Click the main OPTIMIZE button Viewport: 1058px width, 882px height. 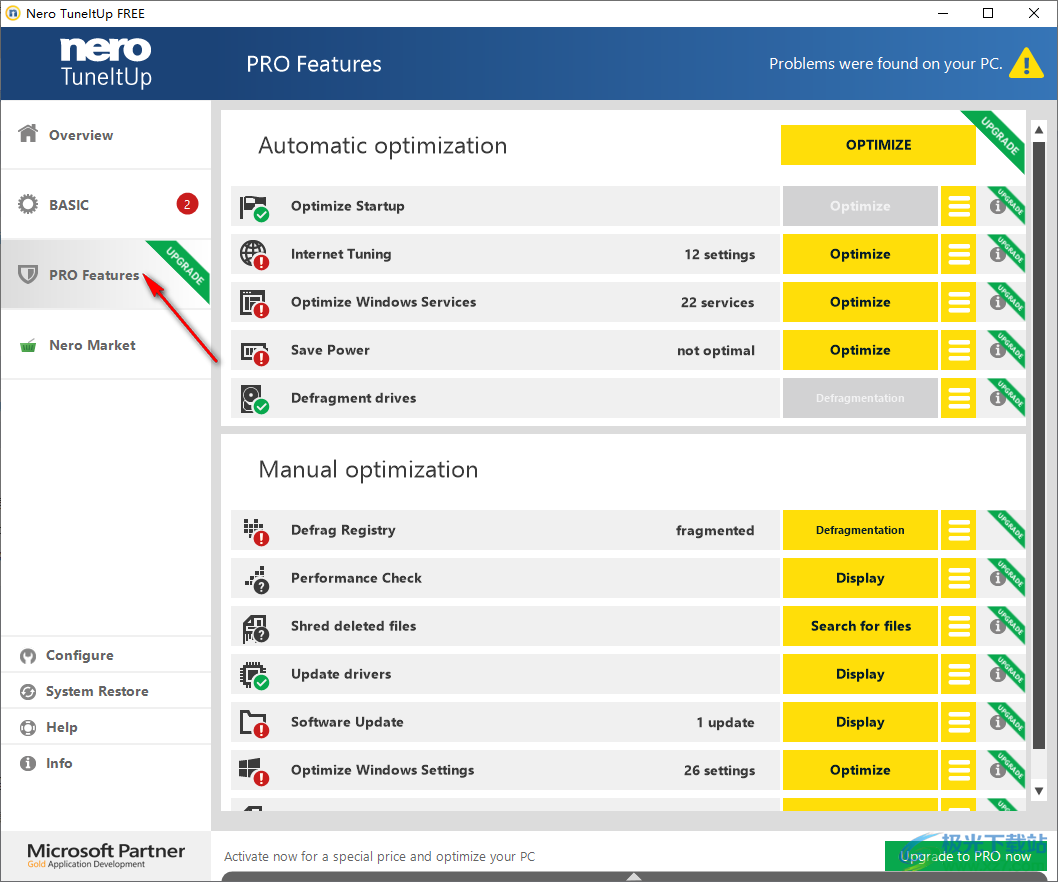click(x=878, y=144)
